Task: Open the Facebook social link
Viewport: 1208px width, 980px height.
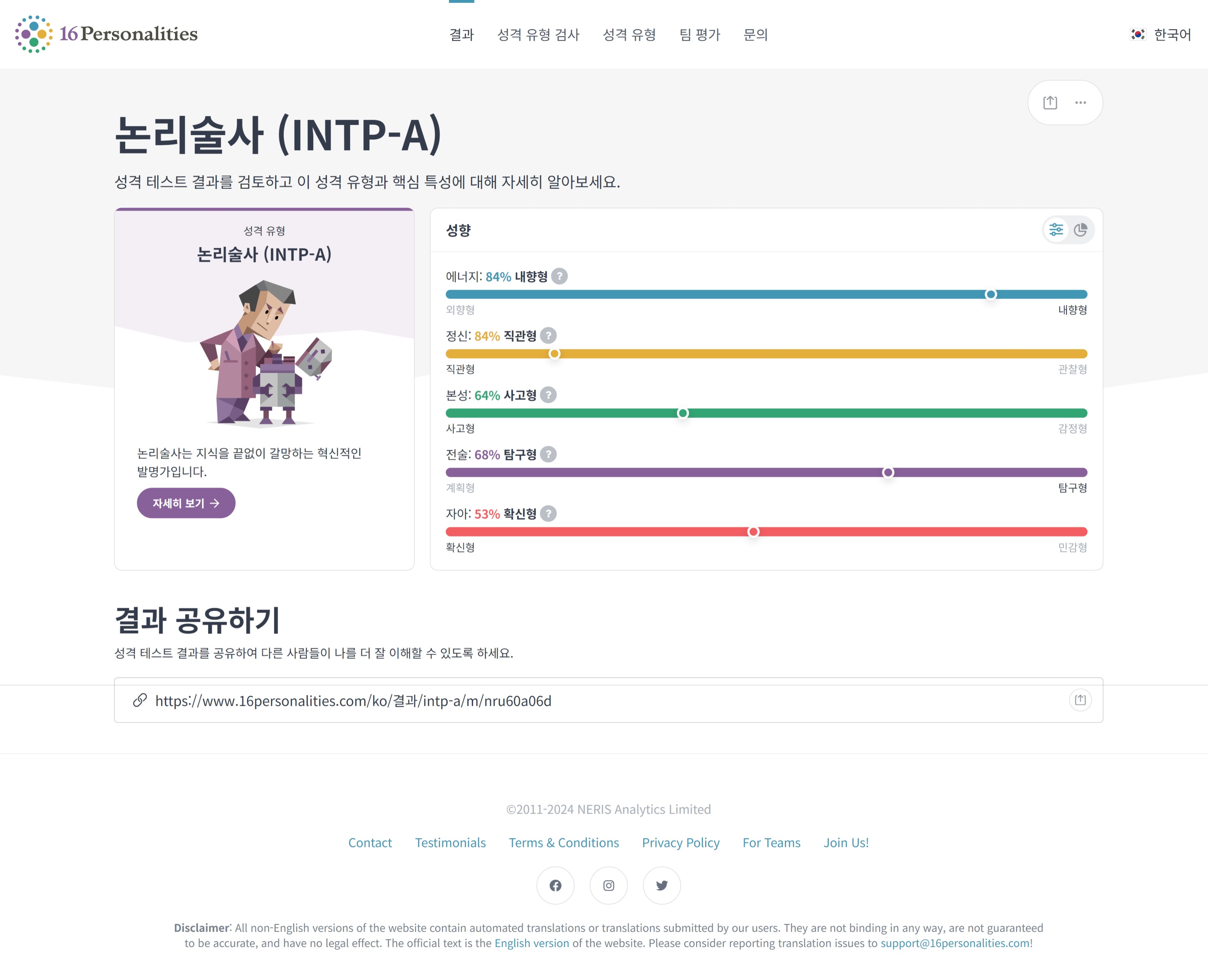Action: click(x=556, y=886)
